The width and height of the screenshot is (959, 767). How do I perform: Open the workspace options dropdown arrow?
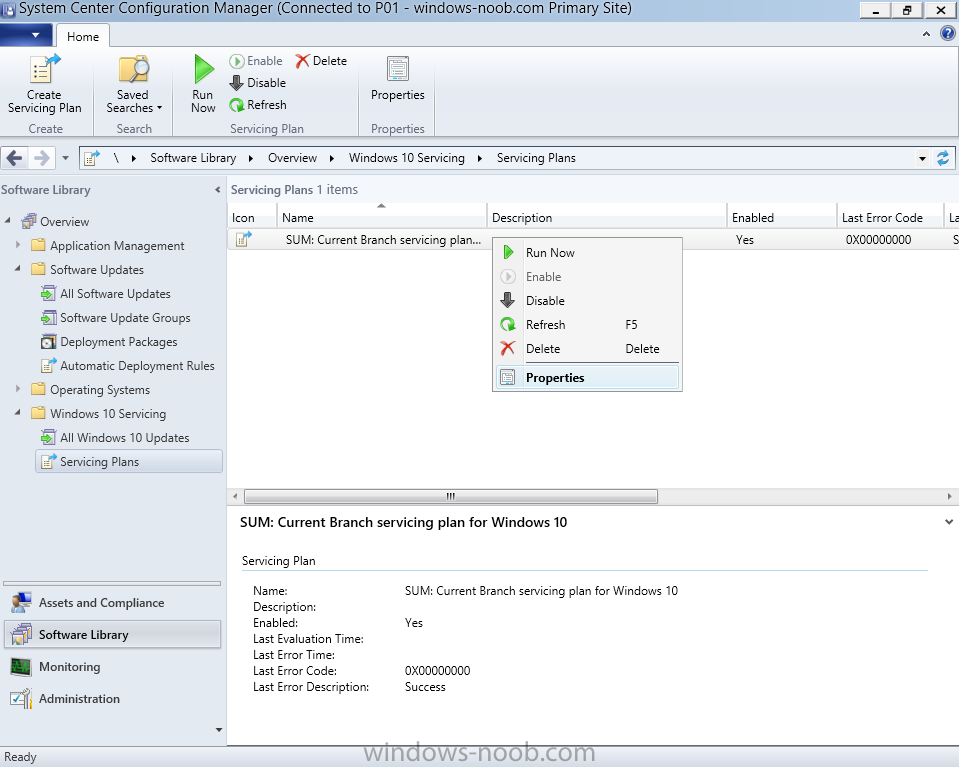pyautogui.click(x=218, y=730)
